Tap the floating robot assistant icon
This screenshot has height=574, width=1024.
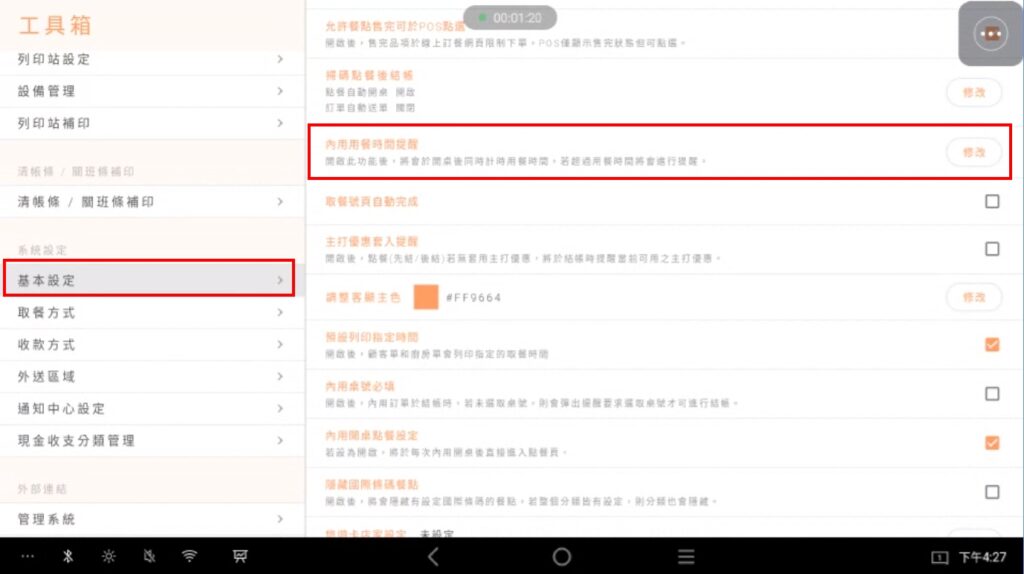point(991,33)
